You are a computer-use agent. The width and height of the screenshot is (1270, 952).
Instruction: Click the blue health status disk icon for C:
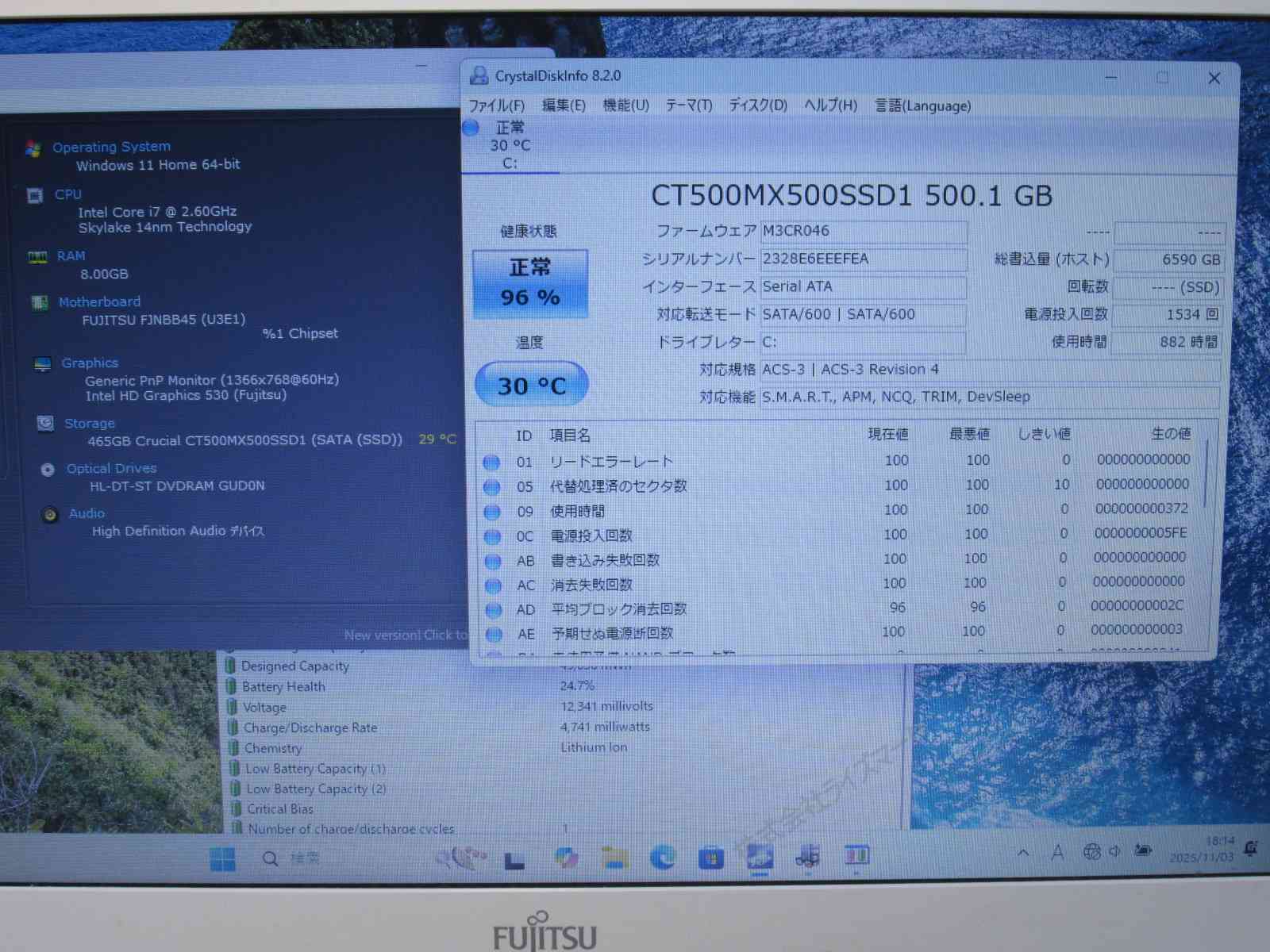pos(471,128)
